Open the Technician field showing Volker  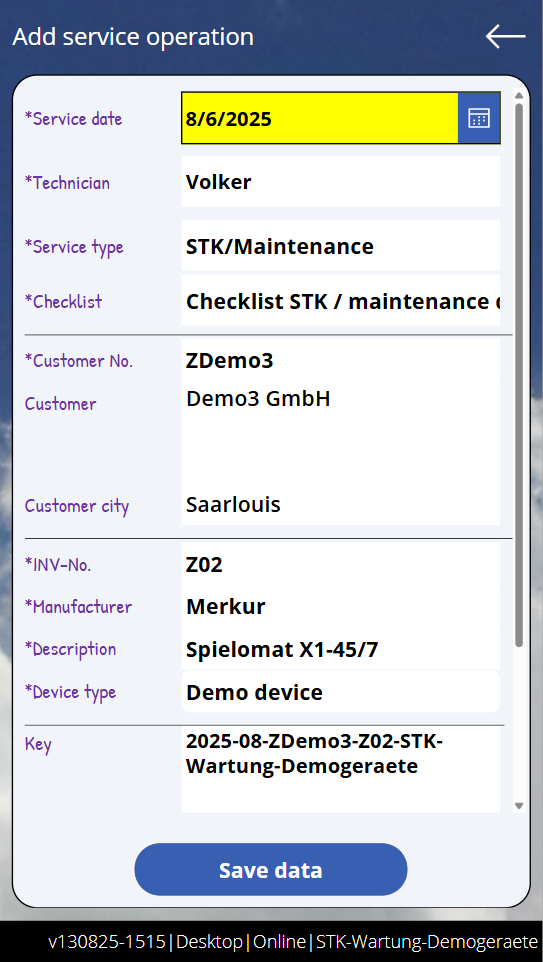click(x=341, y=182)
